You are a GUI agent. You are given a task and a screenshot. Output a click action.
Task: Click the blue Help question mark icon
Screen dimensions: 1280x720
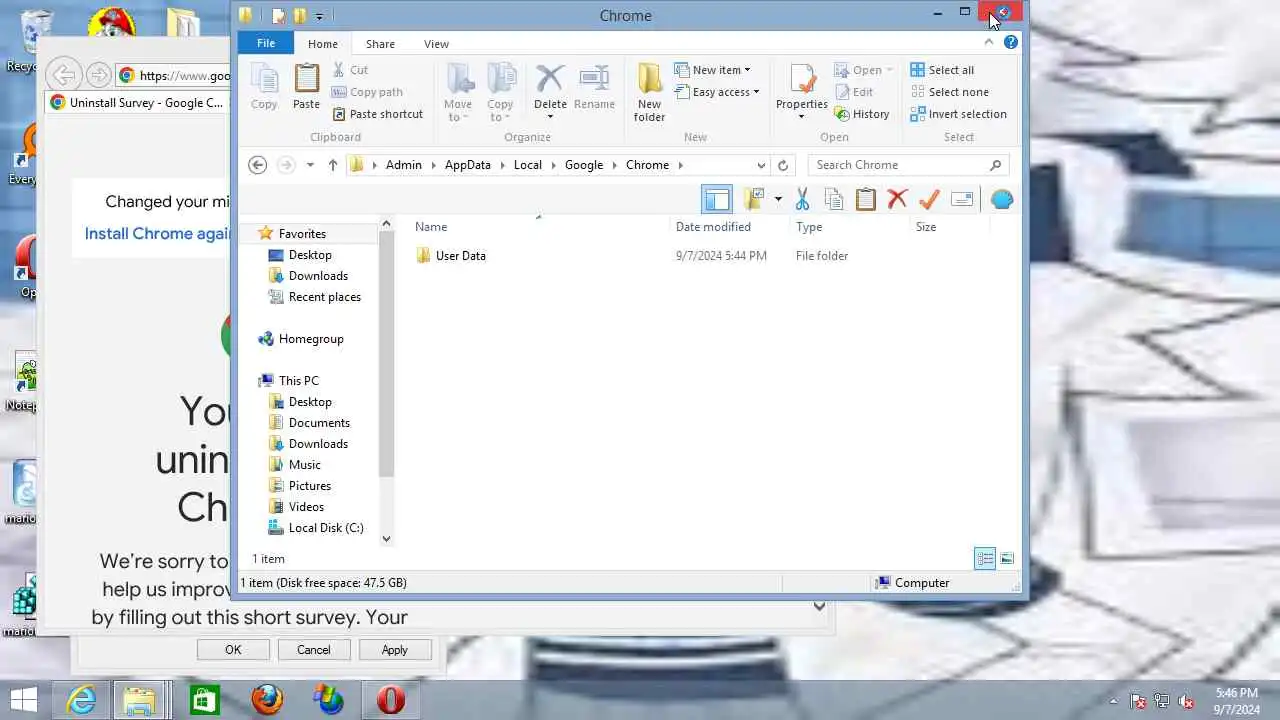[1011, 43]
